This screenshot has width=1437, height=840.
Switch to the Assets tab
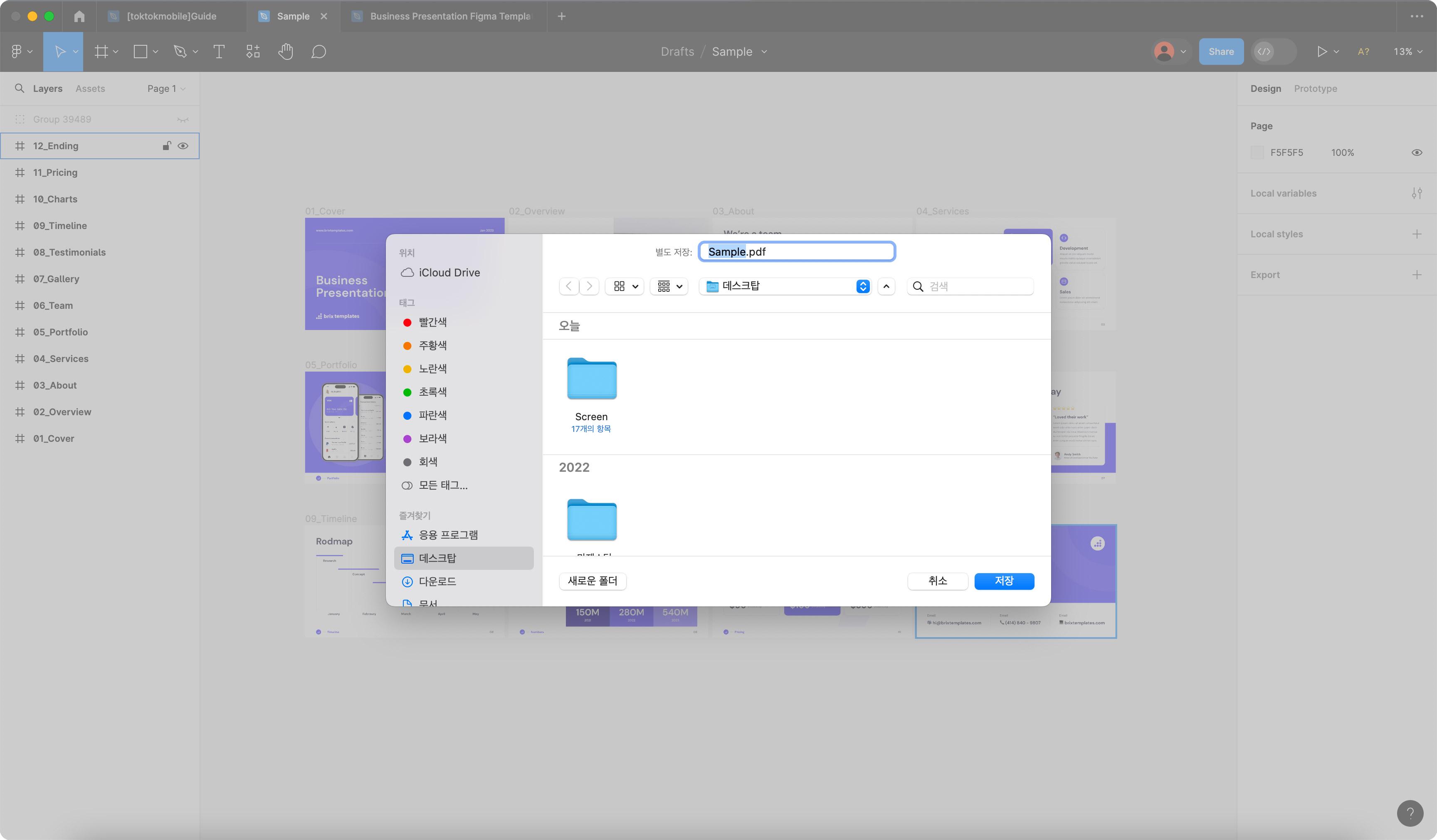90,89
